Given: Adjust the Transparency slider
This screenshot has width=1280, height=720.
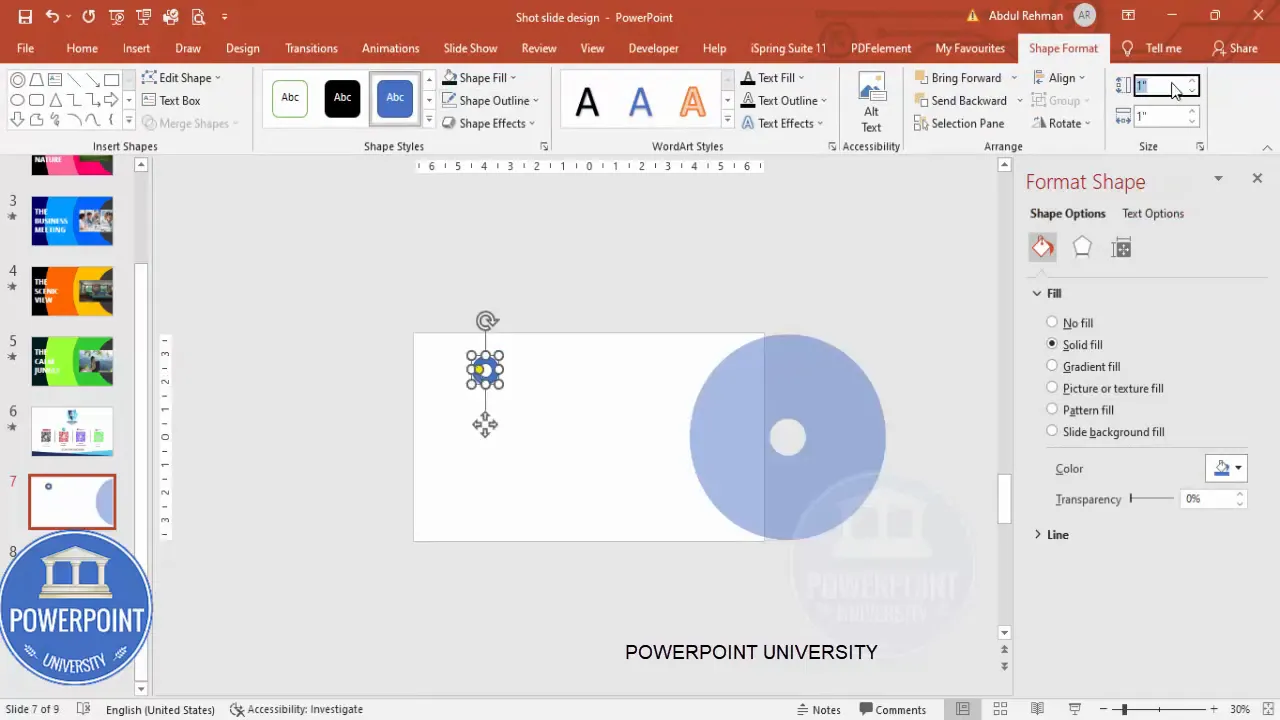Looking at the screenshot, I should pos(1152,498).
